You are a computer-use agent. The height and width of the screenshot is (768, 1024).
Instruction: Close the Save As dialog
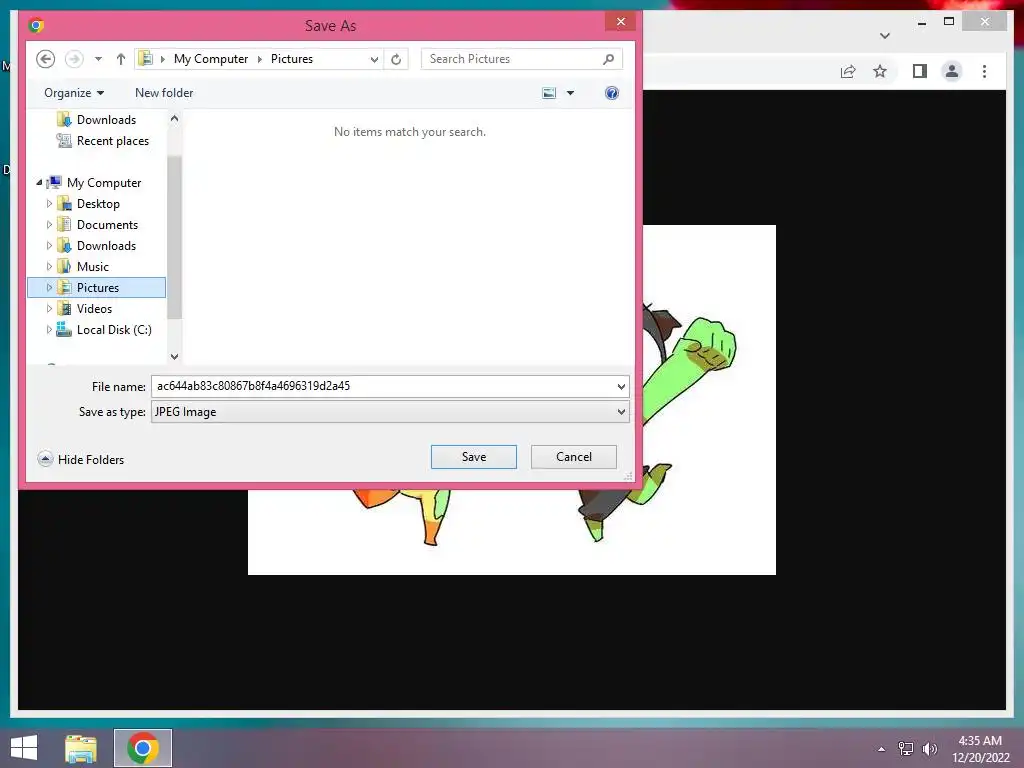coord(620,22)
